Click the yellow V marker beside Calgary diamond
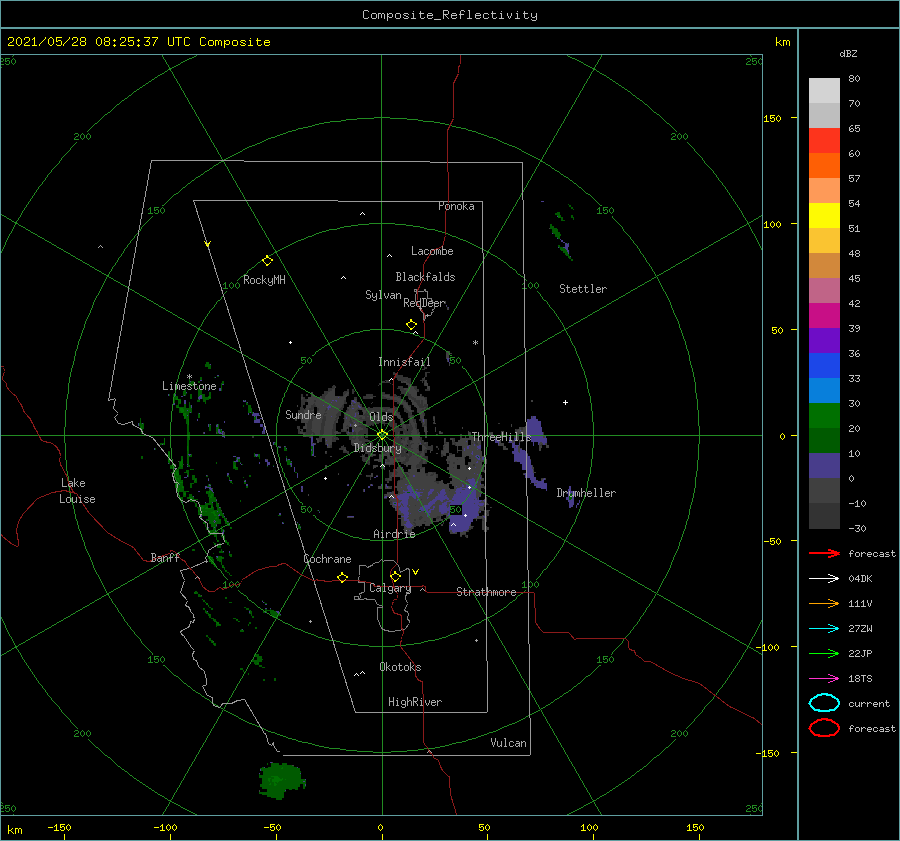The image size is (900, 841). coord(416,572)
